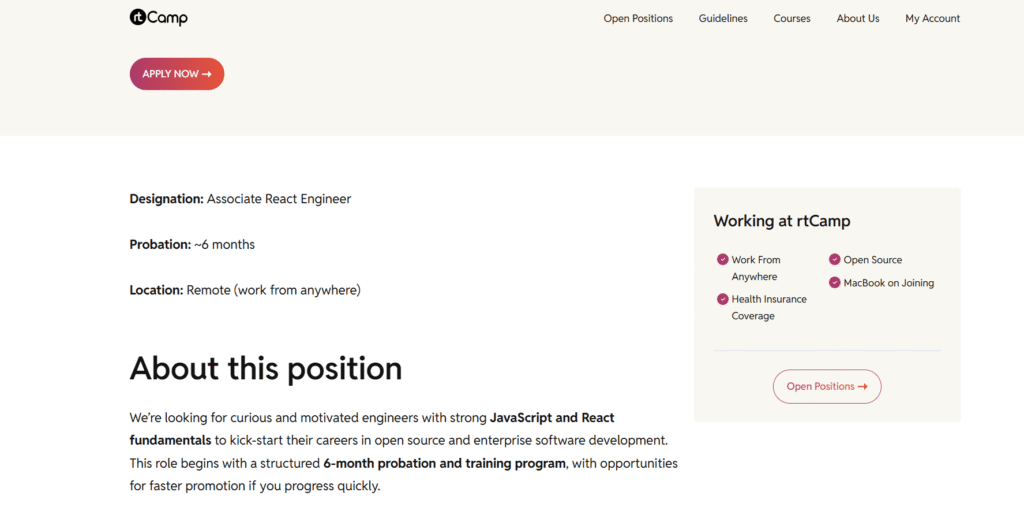Click the outlined Open Positions button in the sidebar
Viewport: 1024px width, 522px height.
827,386
